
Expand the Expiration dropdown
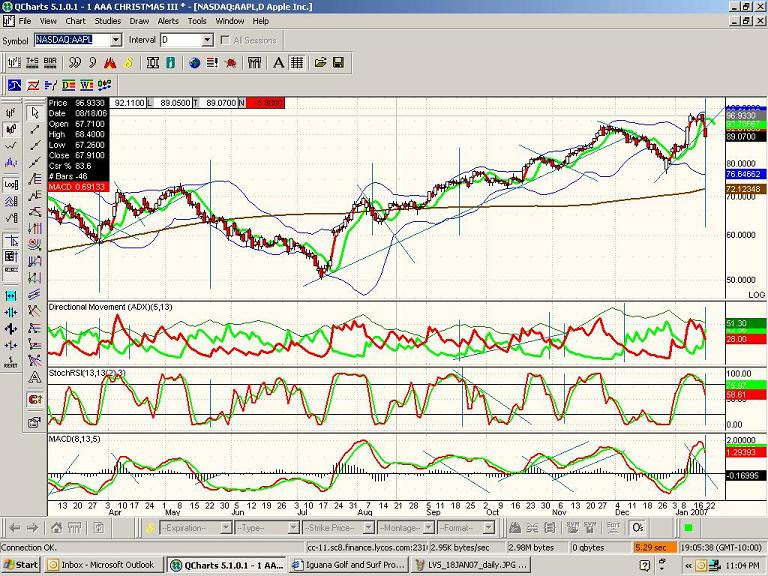point(226,528)
